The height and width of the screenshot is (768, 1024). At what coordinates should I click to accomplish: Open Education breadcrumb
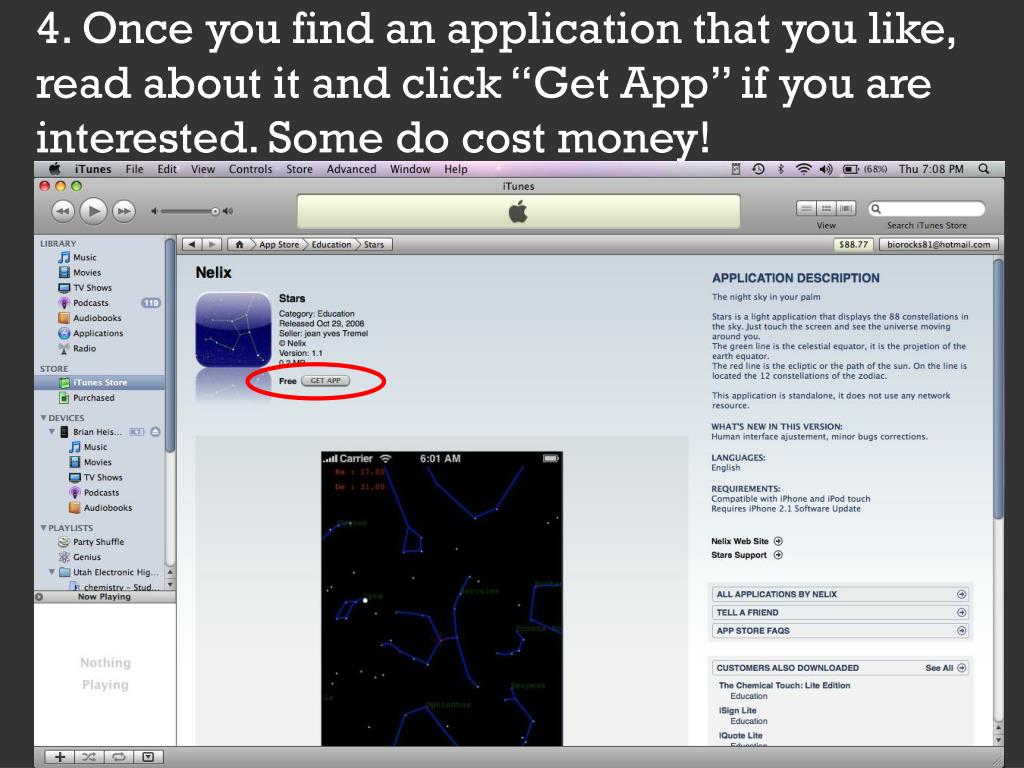coord(331,244)
